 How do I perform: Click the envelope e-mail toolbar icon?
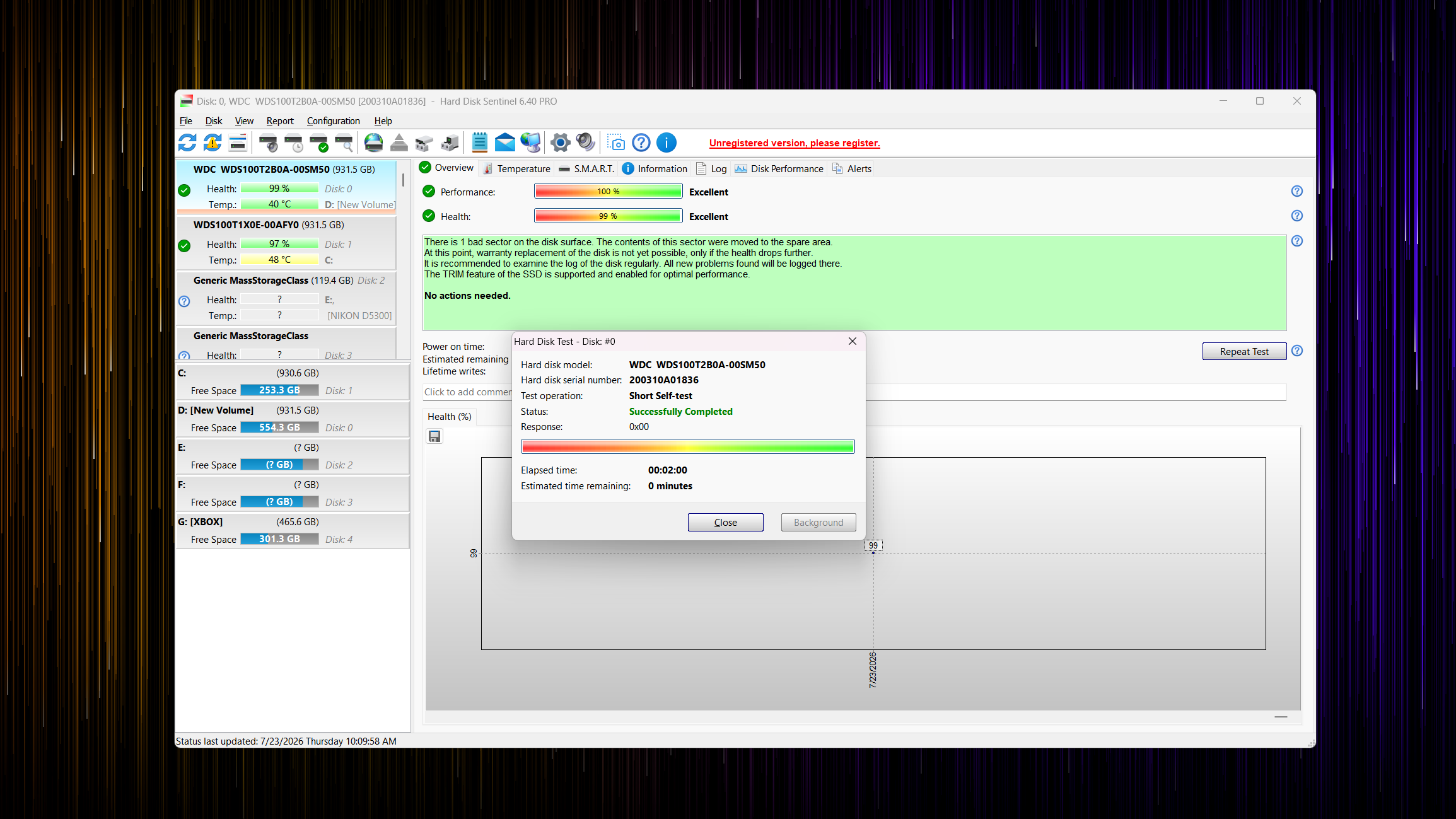(x=505, y=143)
